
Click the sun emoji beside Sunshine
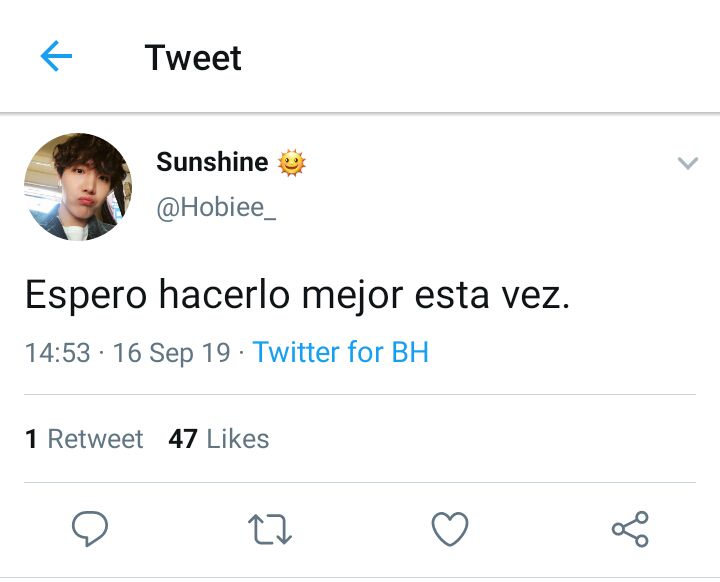292,163
